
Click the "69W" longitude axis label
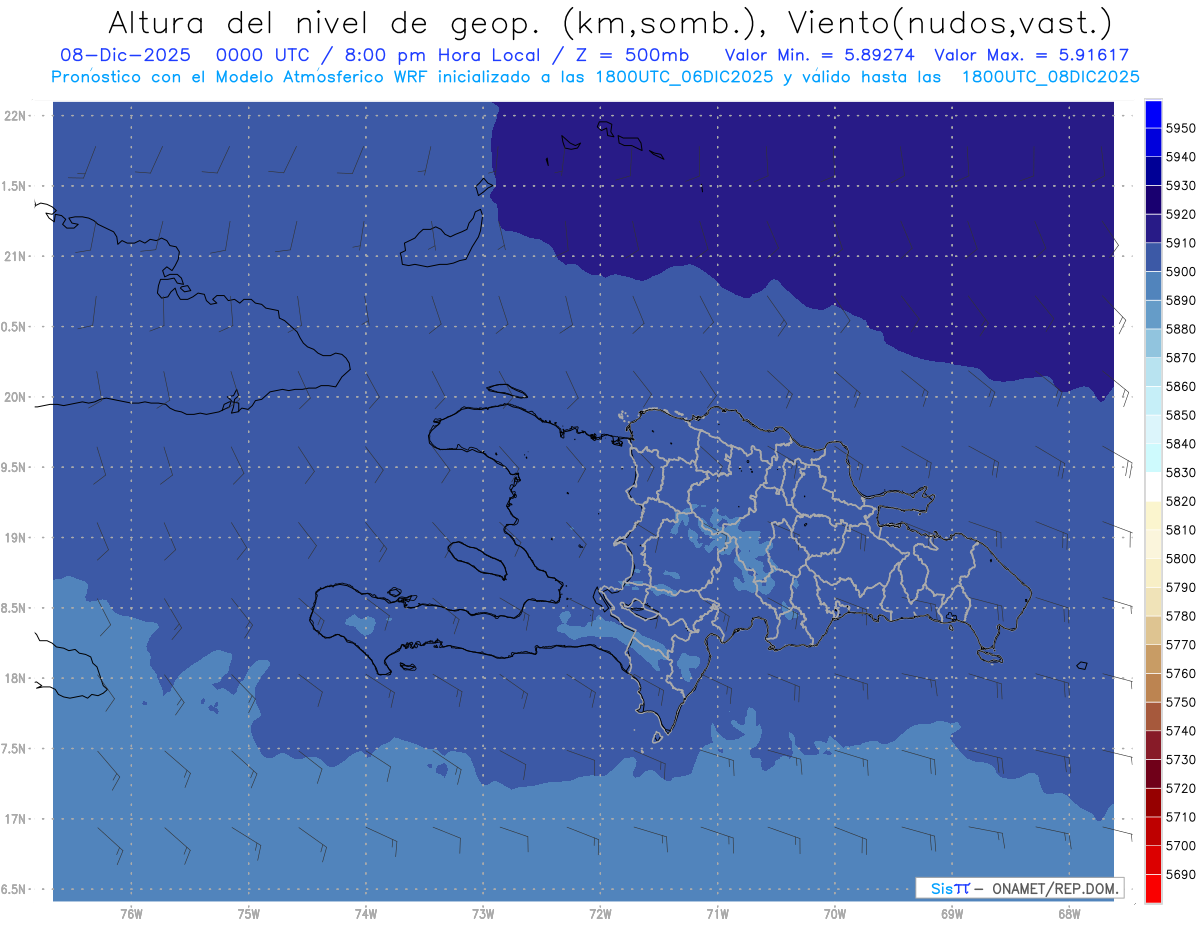click(x=952, y=914)
